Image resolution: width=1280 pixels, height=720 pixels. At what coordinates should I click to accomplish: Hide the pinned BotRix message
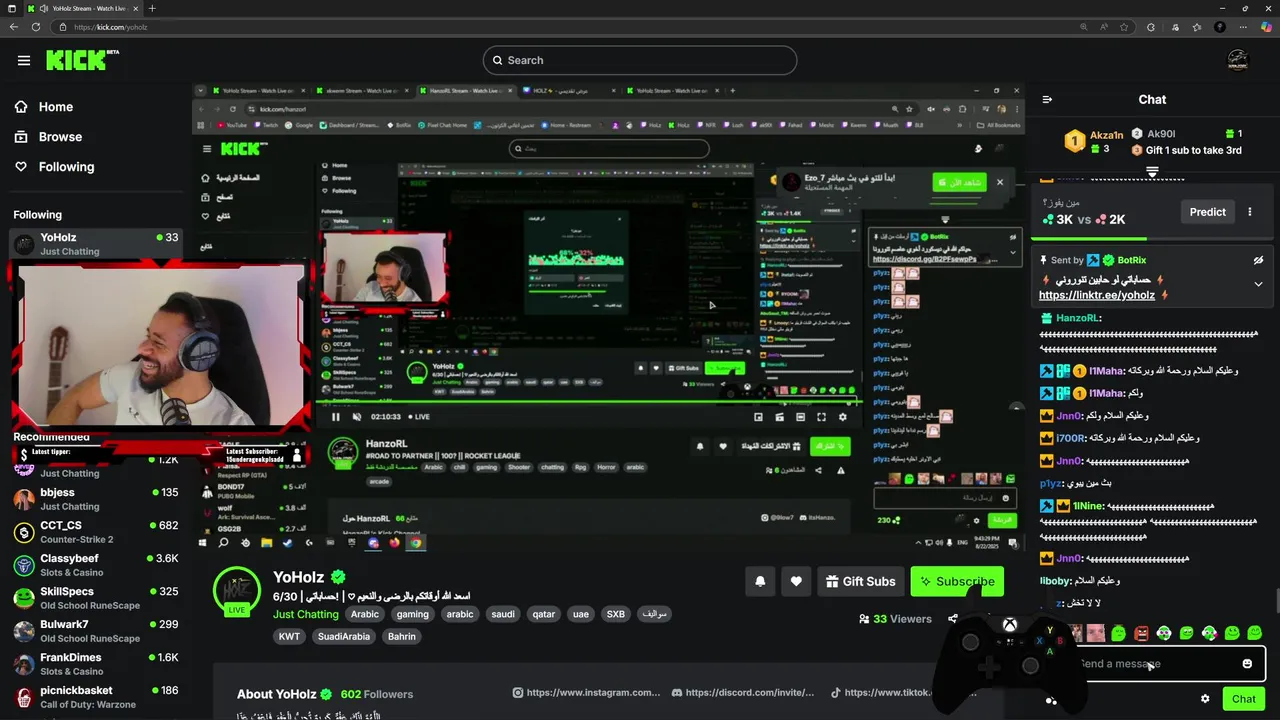click(x=1259, y=260)
